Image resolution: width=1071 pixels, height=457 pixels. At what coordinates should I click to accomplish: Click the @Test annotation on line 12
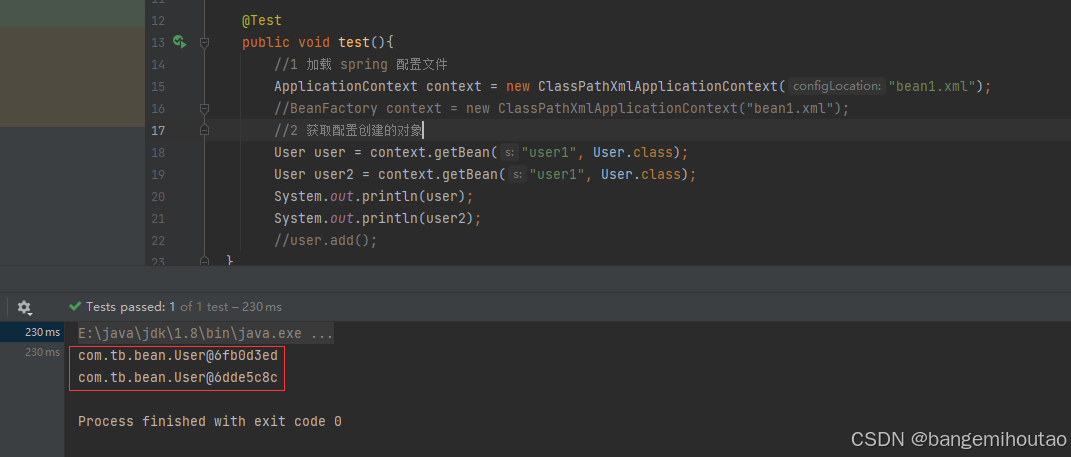click(262, 20)
